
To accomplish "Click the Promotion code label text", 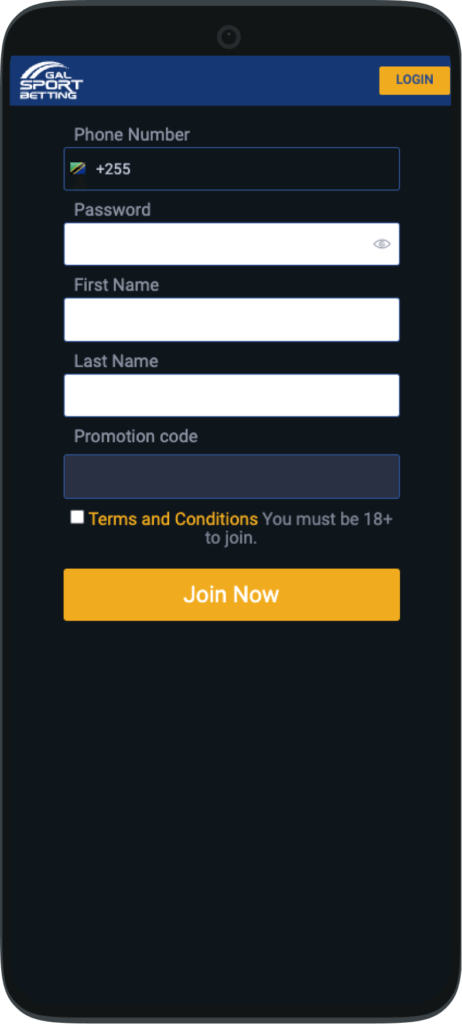I will [x=136, y=436].
